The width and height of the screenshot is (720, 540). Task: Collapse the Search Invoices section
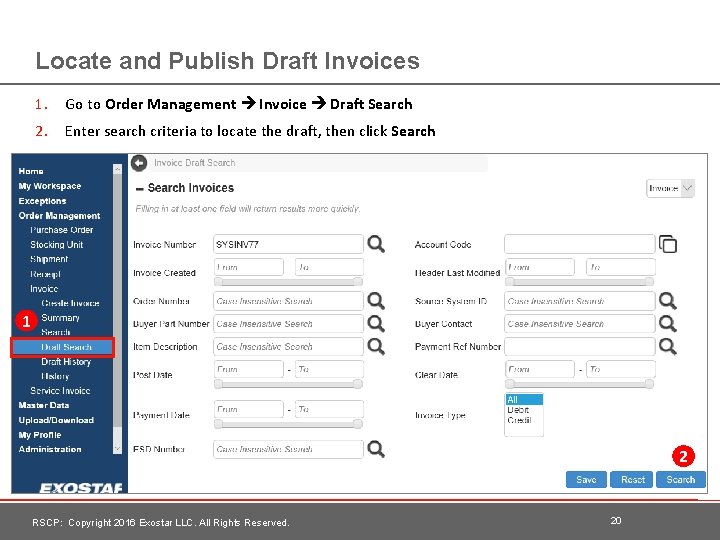coord(140,189)
